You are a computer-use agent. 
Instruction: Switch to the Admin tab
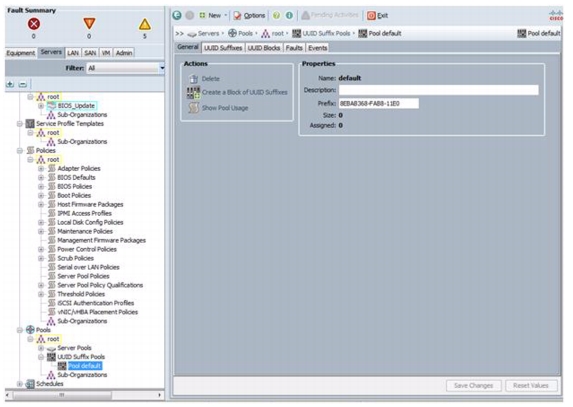point(124,53)
